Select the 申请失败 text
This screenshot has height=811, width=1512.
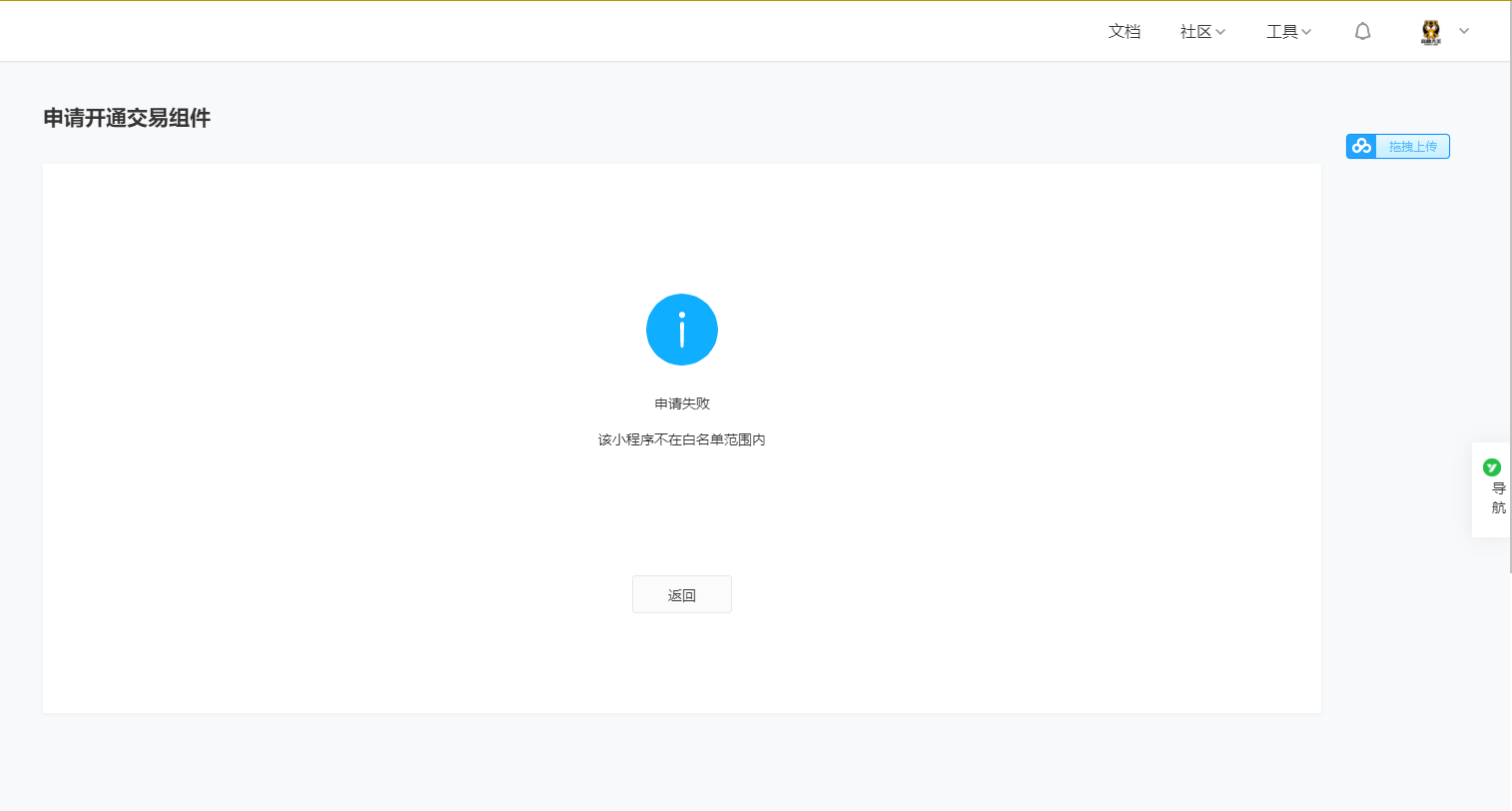(x=682, y=404)
